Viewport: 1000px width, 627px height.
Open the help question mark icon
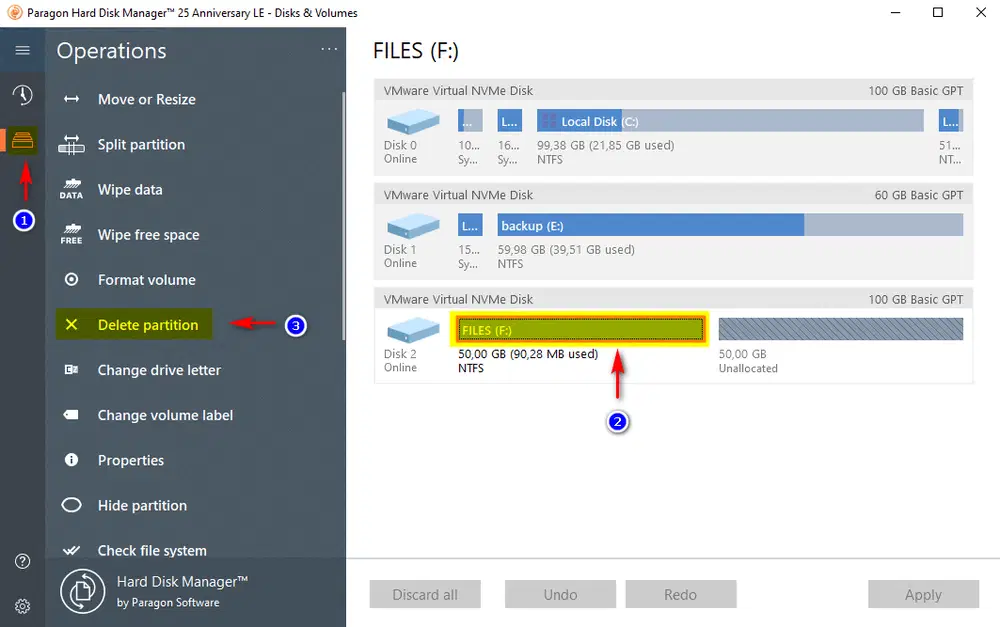(x=22, y=561)
